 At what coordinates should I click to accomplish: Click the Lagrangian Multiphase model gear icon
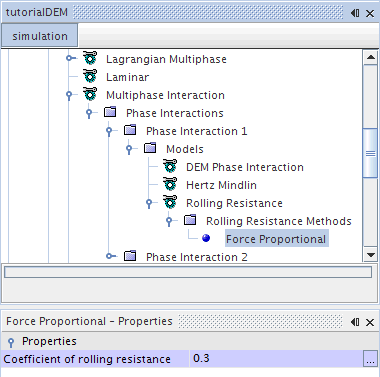(90, 58)
